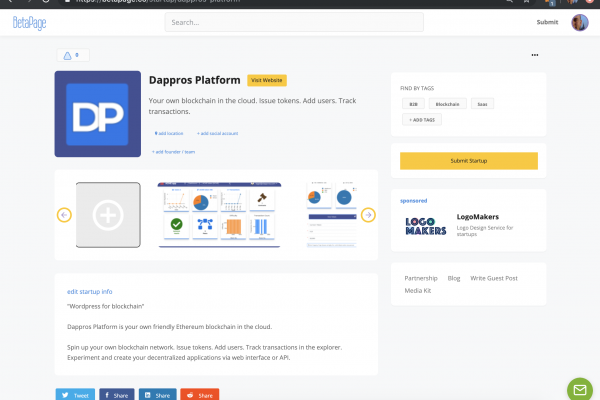Viewport: 600px width, 400px height.
Task: Click add founder / team link
Action: pos(173,152)
